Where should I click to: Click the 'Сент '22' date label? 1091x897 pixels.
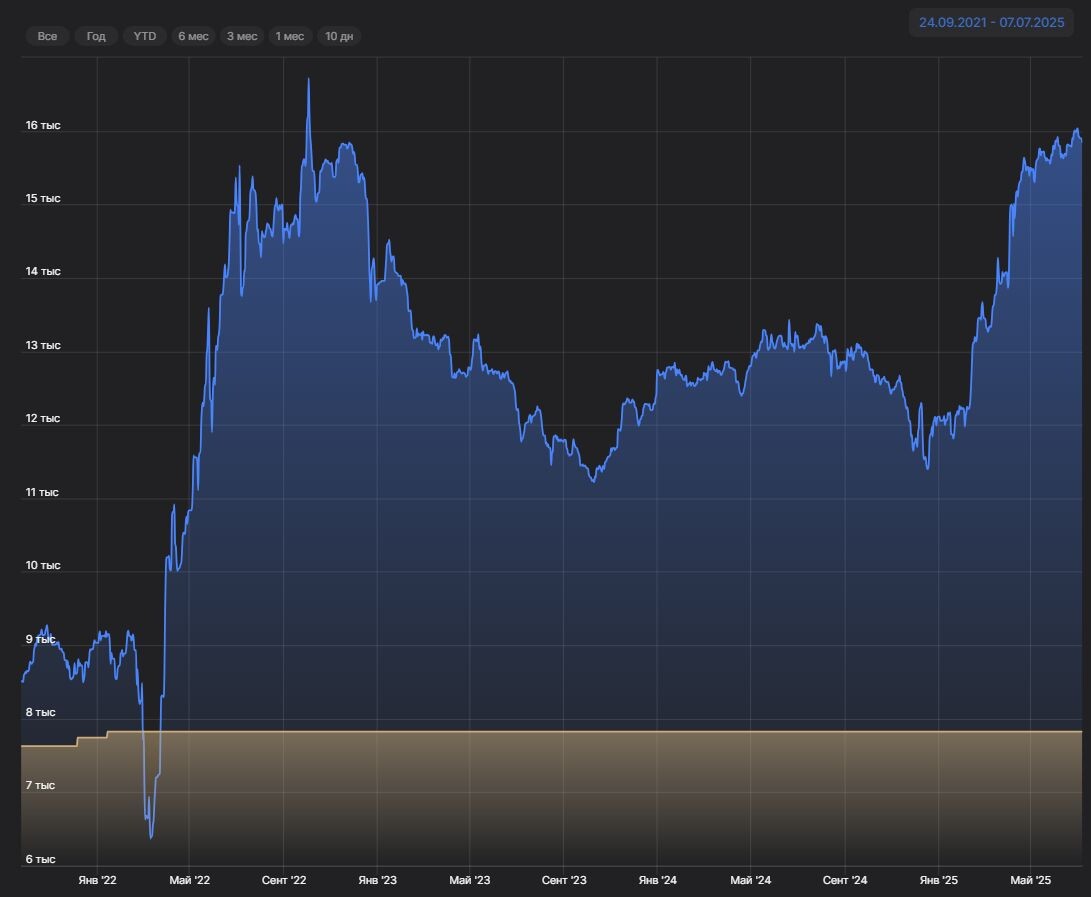(284, 880)
